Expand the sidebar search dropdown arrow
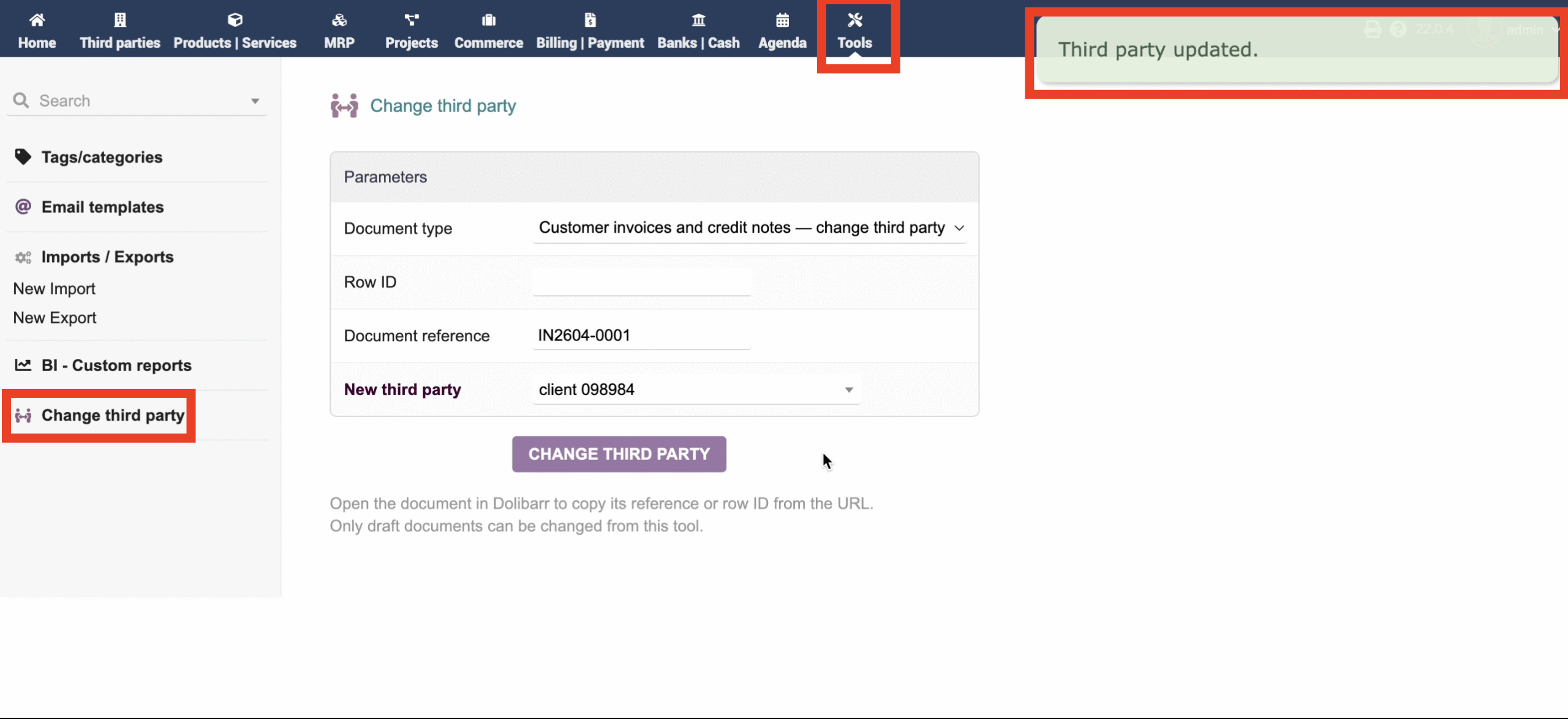 255,100
